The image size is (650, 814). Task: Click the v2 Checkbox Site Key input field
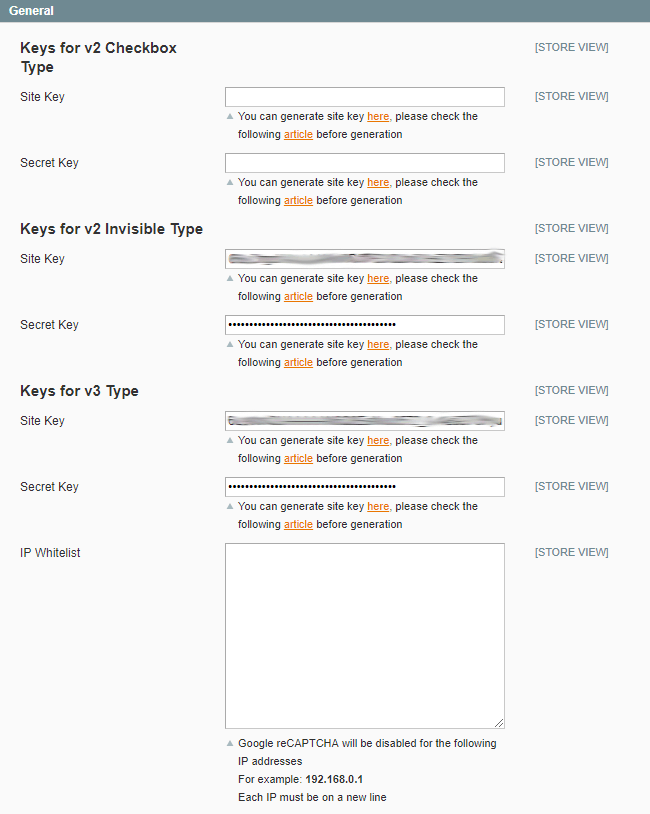tap(364, 97)
